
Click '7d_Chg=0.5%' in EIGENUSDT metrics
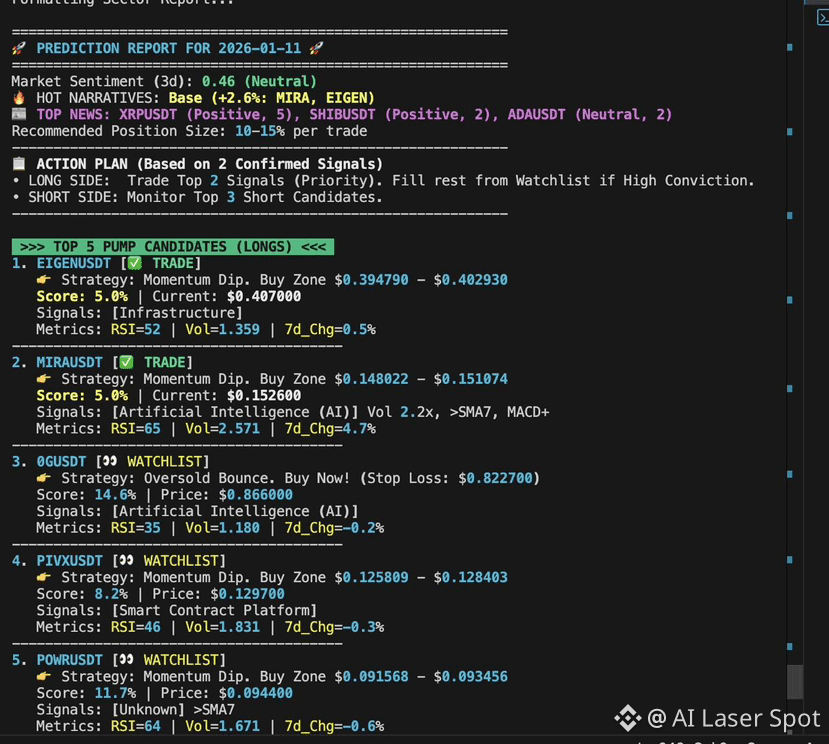330,329
